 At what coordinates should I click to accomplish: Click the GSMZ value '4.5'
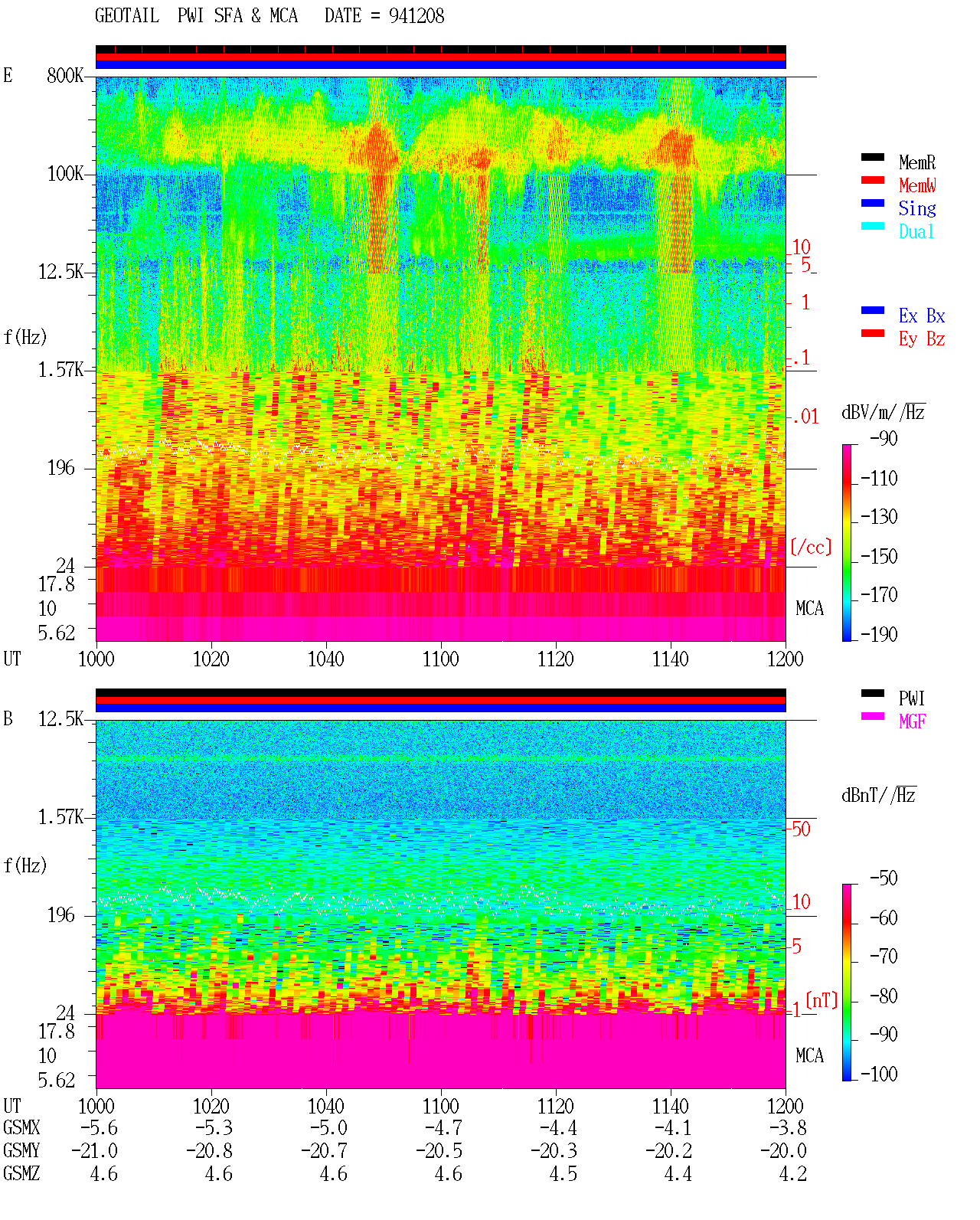(x=563, y=1174)
